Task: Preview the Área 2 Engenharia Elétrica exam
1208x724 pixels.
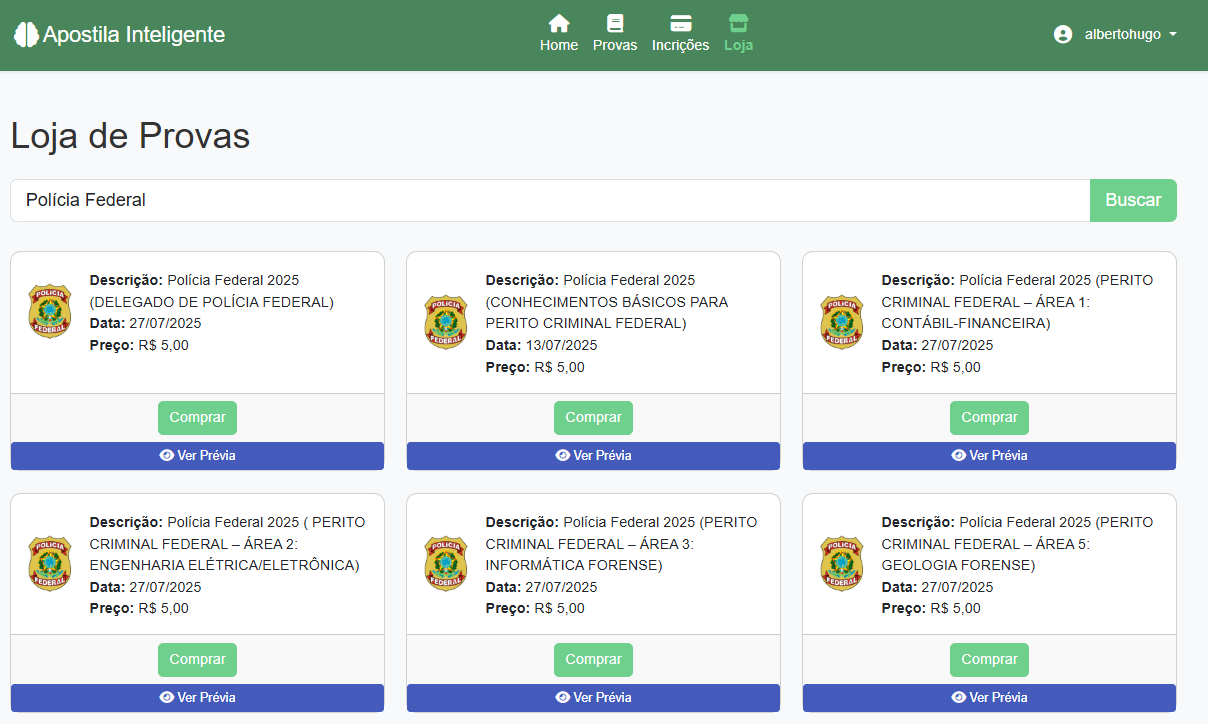Action: coord(197,698)
